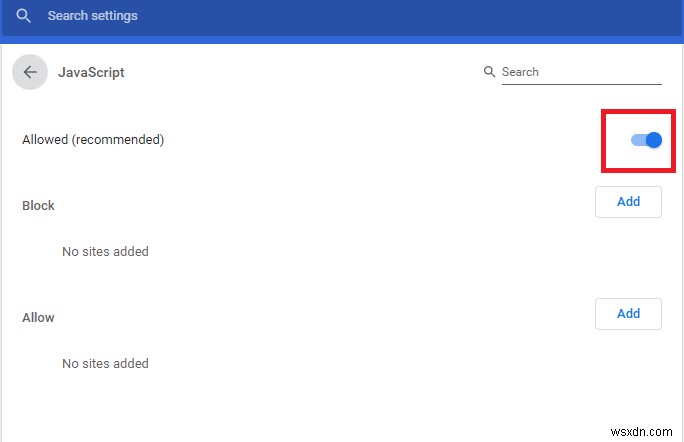Click "No sites added" under Allow
The image size is (684, 442).
pos(105,364)
